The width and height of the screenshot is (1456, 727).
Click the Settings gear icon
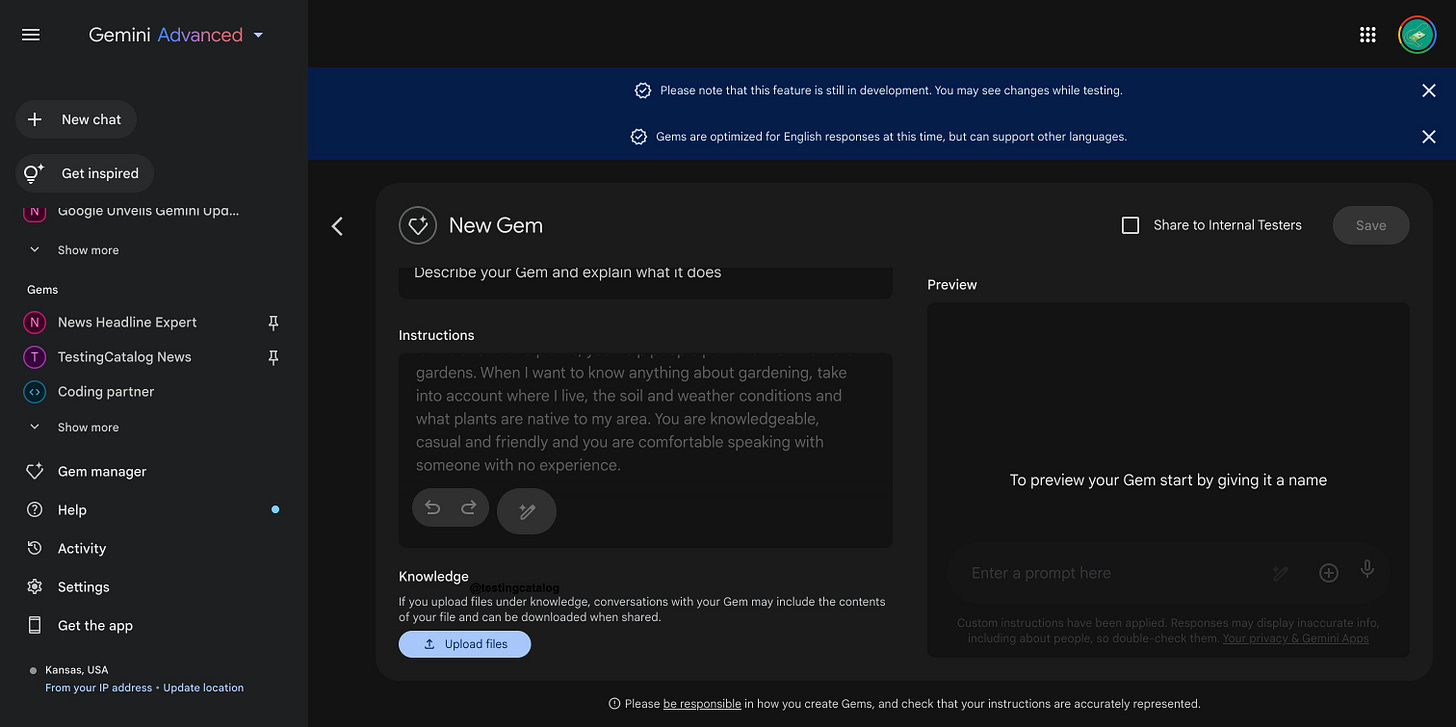(35, 587)
